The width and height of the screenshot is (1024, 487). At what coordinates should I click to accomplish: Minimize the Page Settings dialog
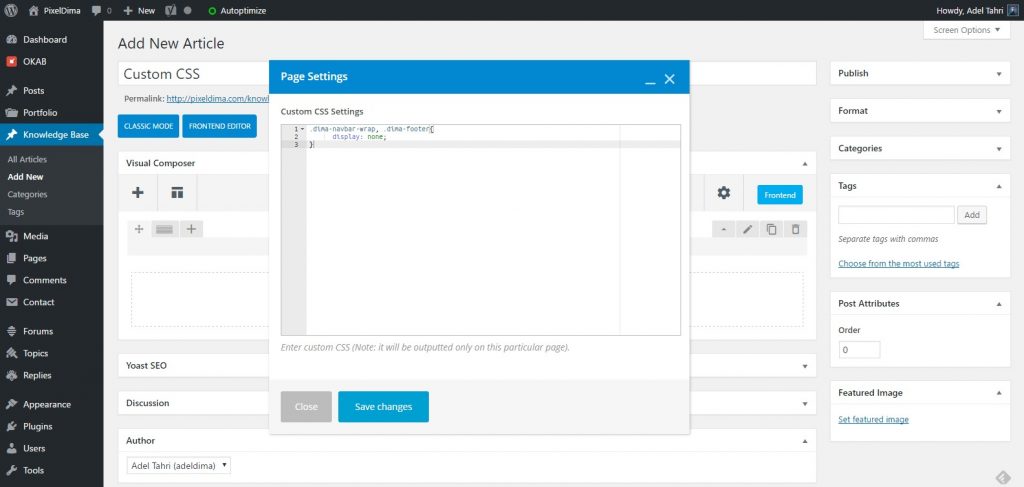pyautogui.click(x=650, y=80)
